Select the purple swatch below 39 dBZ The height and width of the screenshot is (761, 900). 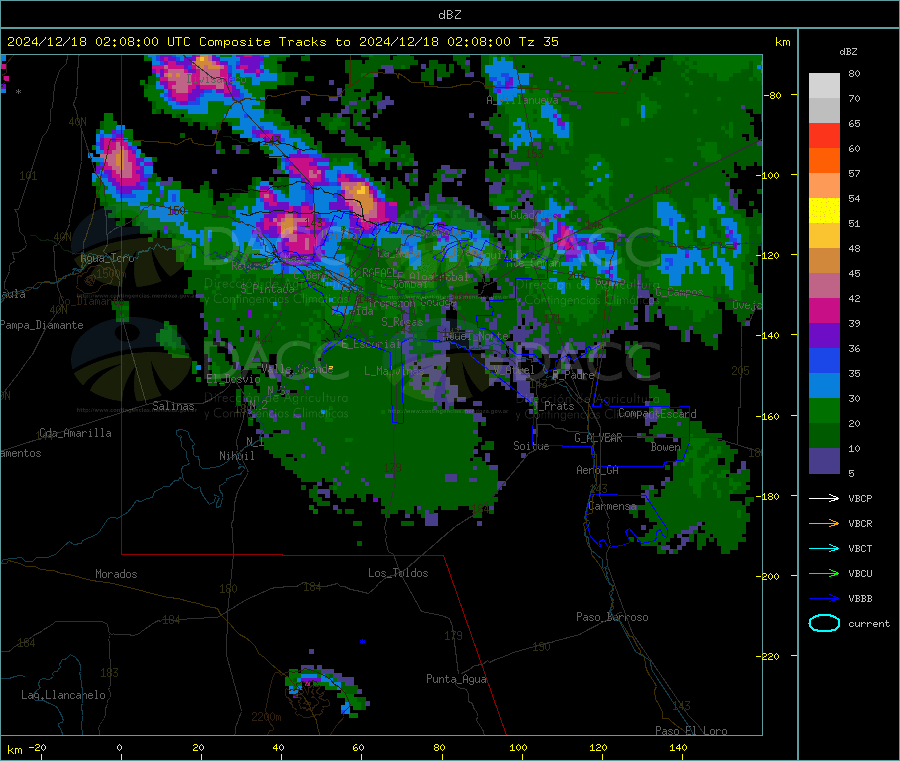pos(824,336)
